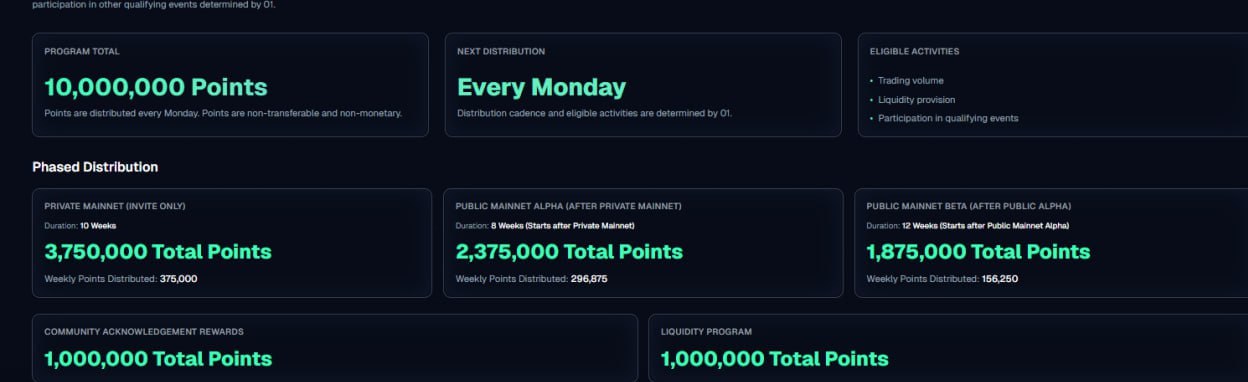The image size is (1248, 382).
Task: Click the Phased Distribution heading
Action: pos(95,167)
